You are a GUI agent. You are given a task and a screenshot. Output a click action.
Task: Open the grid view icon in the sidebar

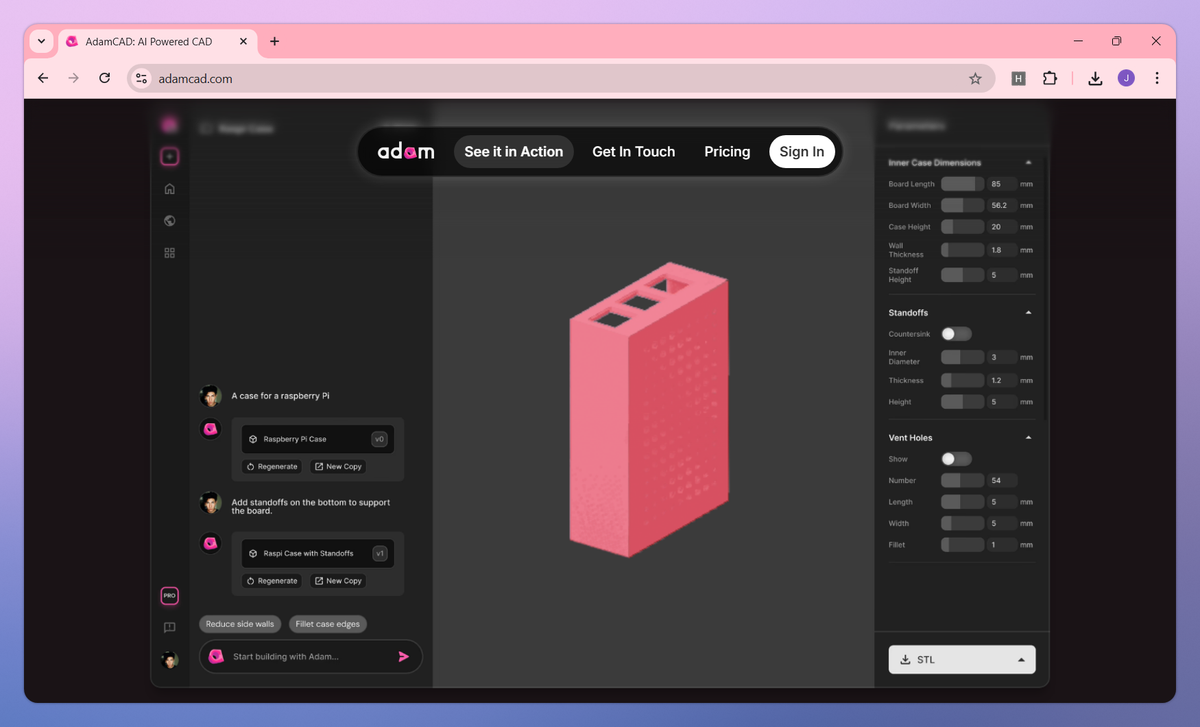click(170, 252)
